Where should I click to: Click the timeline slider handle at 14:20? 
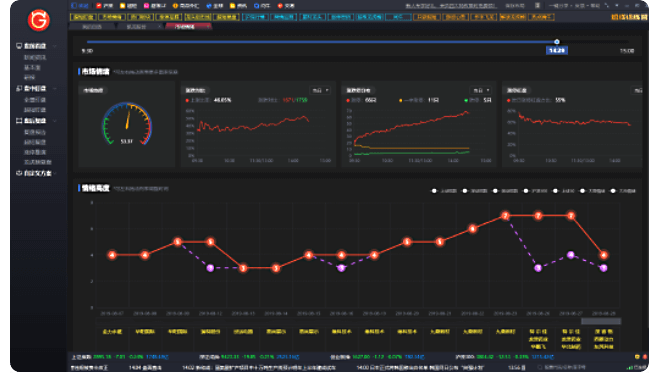(x=556, y=42)
